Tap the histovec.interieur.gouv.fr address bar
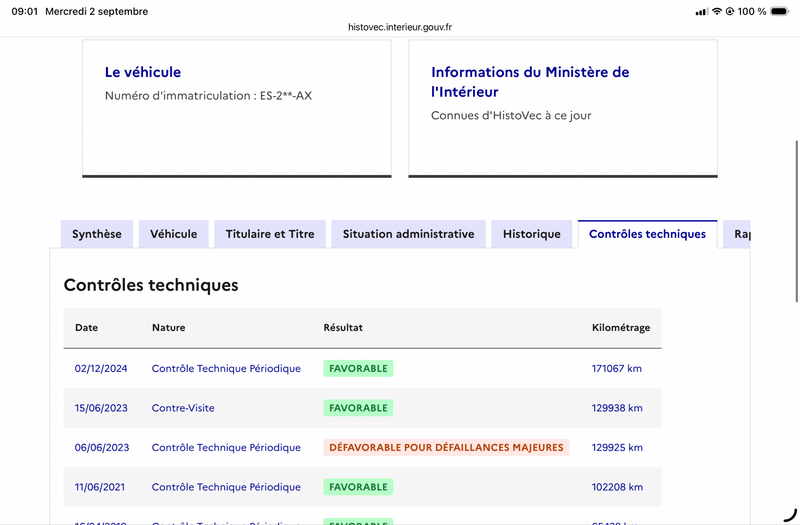The width and height of the screenshot is (800, 525). pos(400,27)
